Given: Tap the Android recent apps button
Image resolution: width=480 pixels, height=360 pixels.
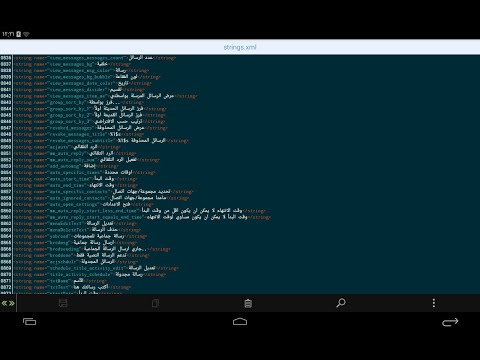Looking at the screenshot, I should tap(29, 321).
